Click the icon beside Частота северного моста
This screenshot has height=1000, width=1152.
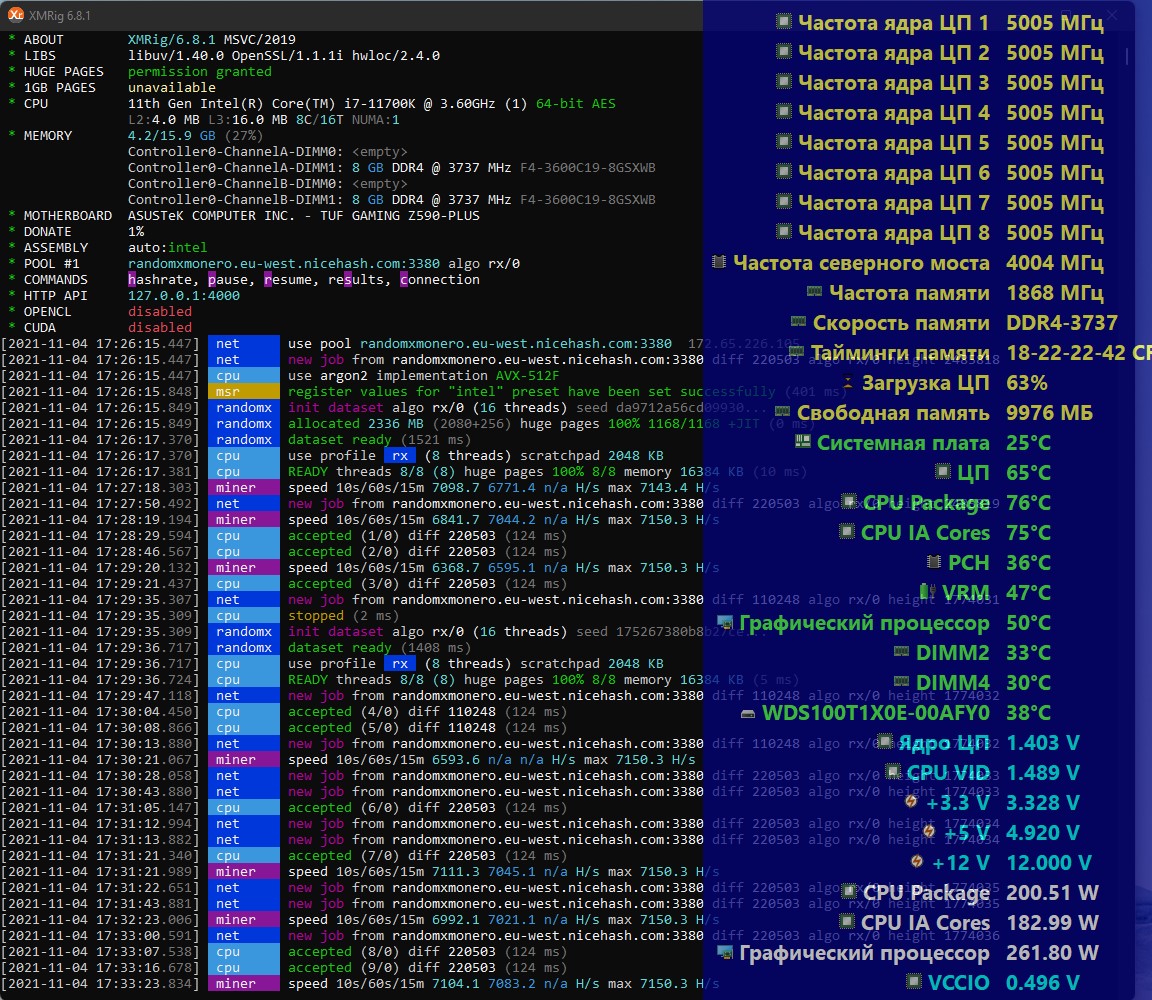point(719,261)
